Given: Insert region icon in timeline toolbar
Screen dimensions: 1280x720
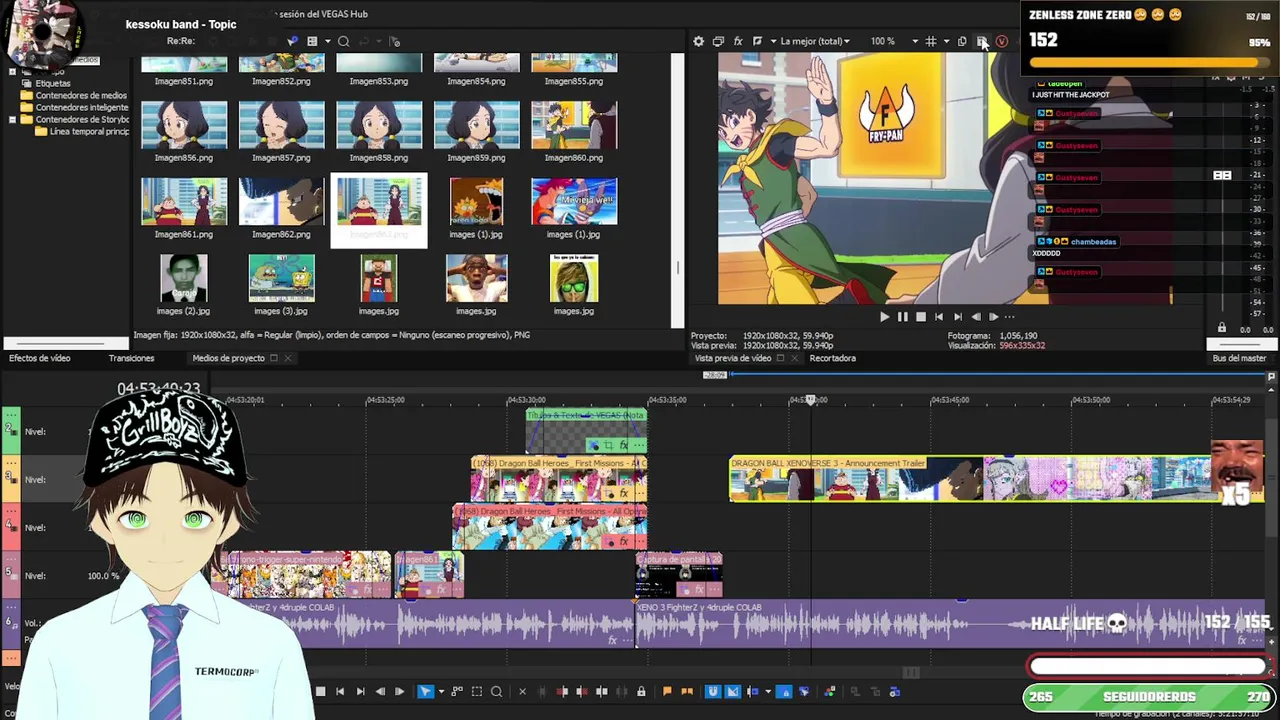Looking at the screenshot, I should [687, 691].
